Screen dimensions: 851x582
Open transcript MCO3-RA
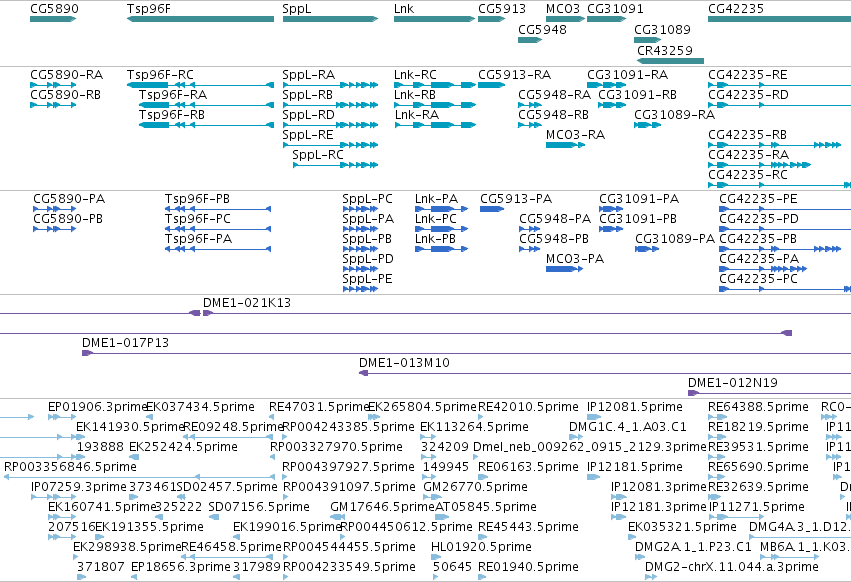[x=566, y=145]
